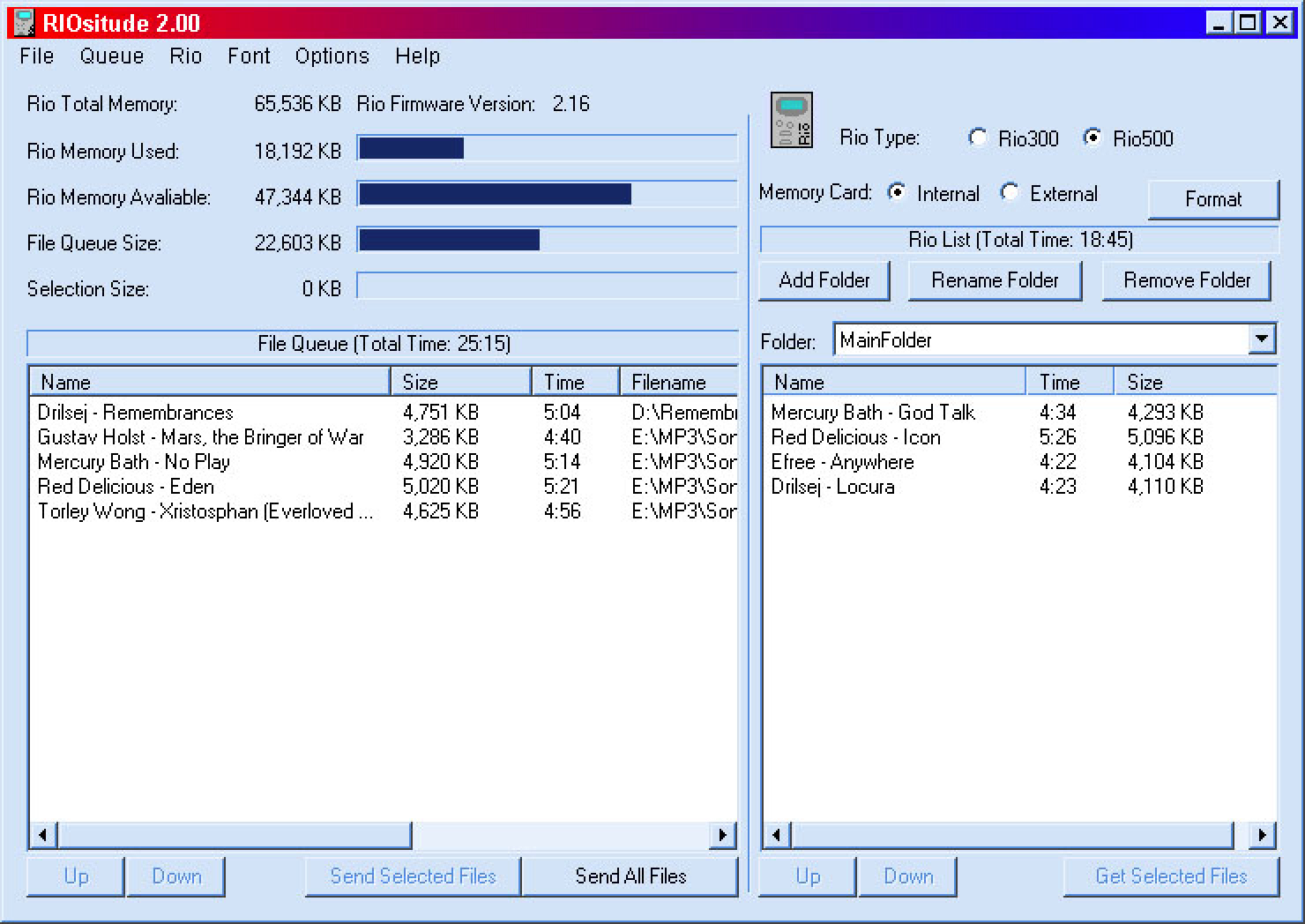This screenshot has height=924, width=1305.
Task: Open the File menu
Action: coord(37,56)
